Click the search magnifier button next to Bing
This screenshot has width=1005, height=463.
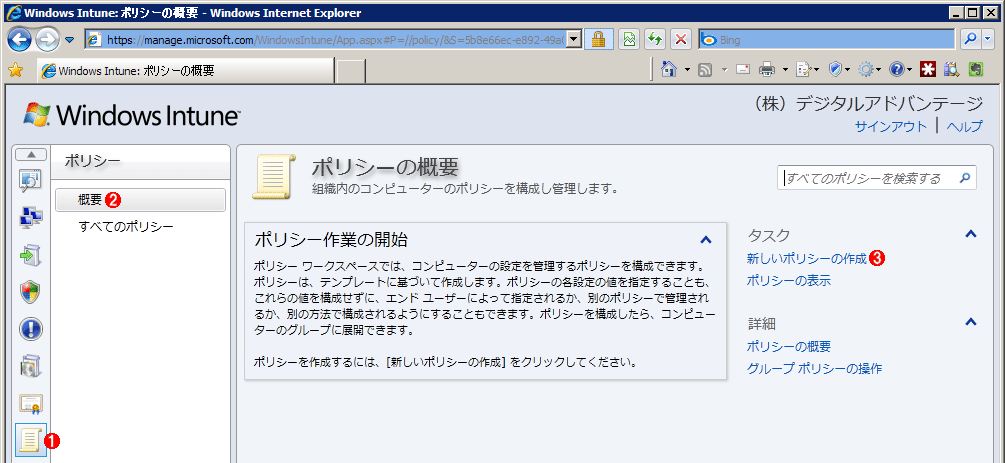click(970, 40)
